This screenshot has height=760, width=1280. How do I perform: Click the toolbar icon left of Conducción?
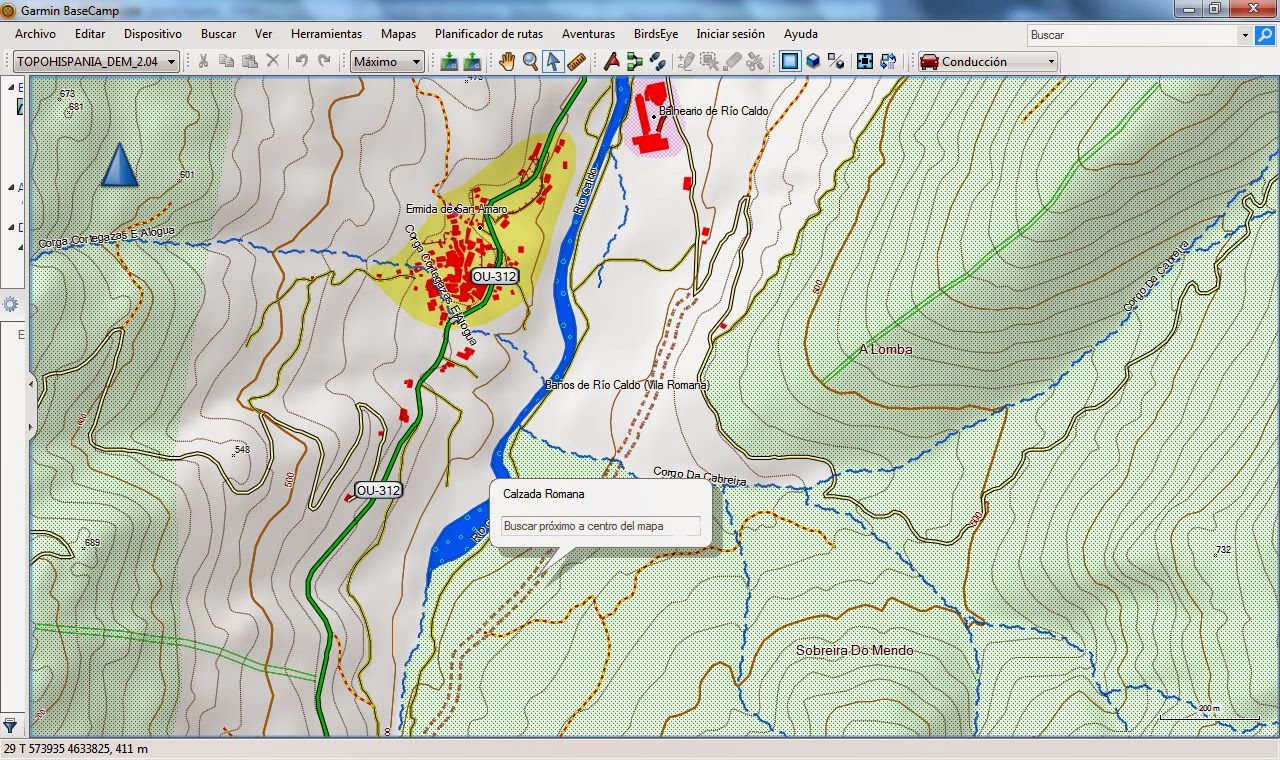click(x=888, y=62)
